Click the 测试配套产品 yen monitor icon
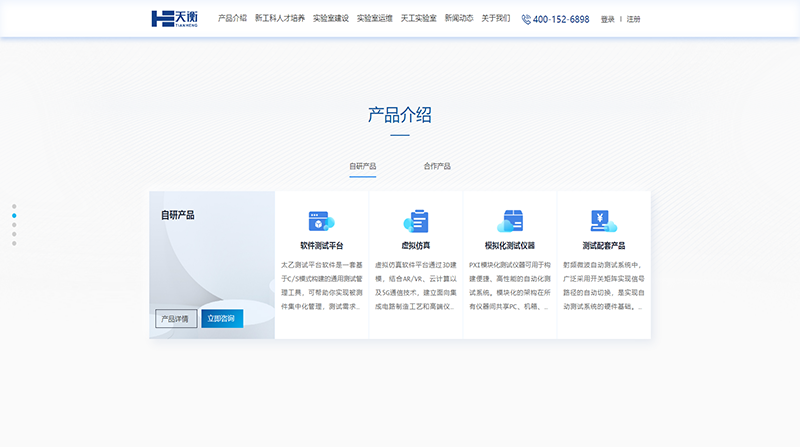Viewport: 800px width, 447px height. pos(603,221)
